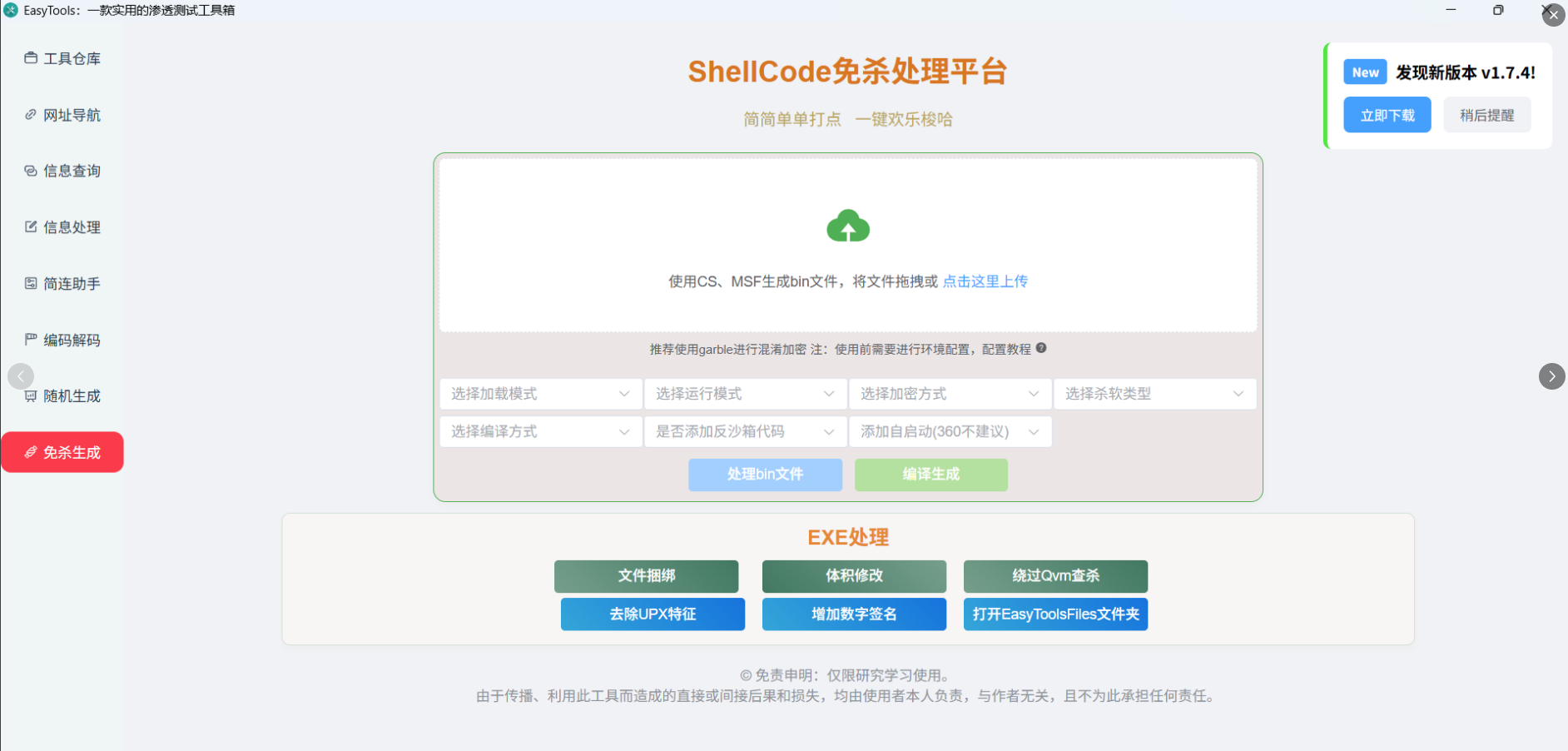Click the left arrow navigation circle

tap(21, 376)
